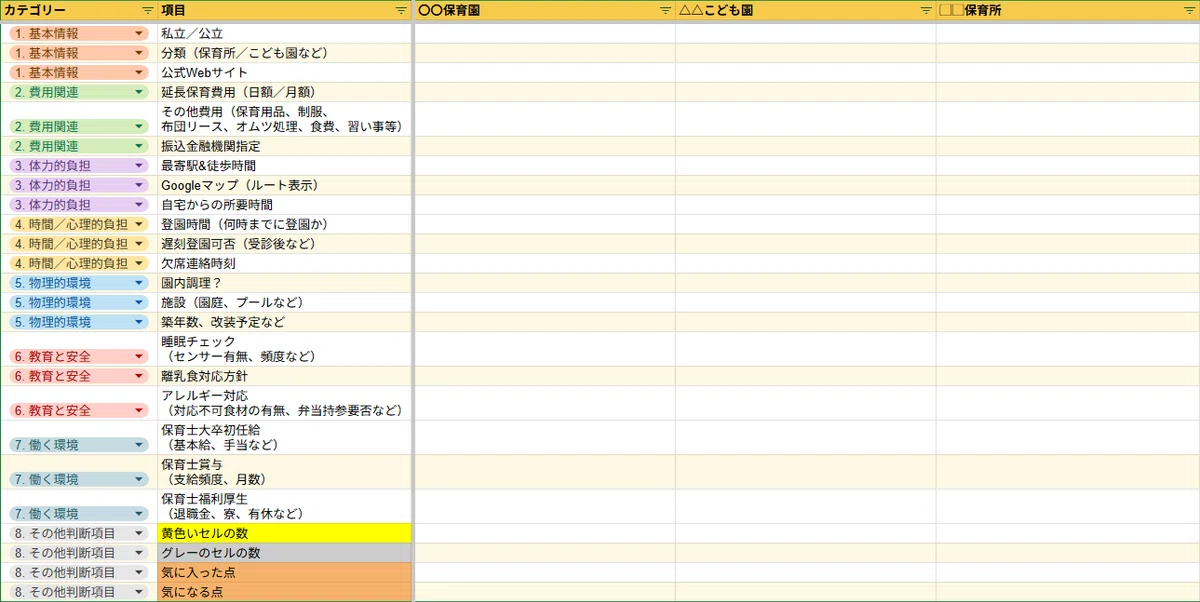Select the 登園時間（何時までに登園か） item cell

(x=284, y=224)
